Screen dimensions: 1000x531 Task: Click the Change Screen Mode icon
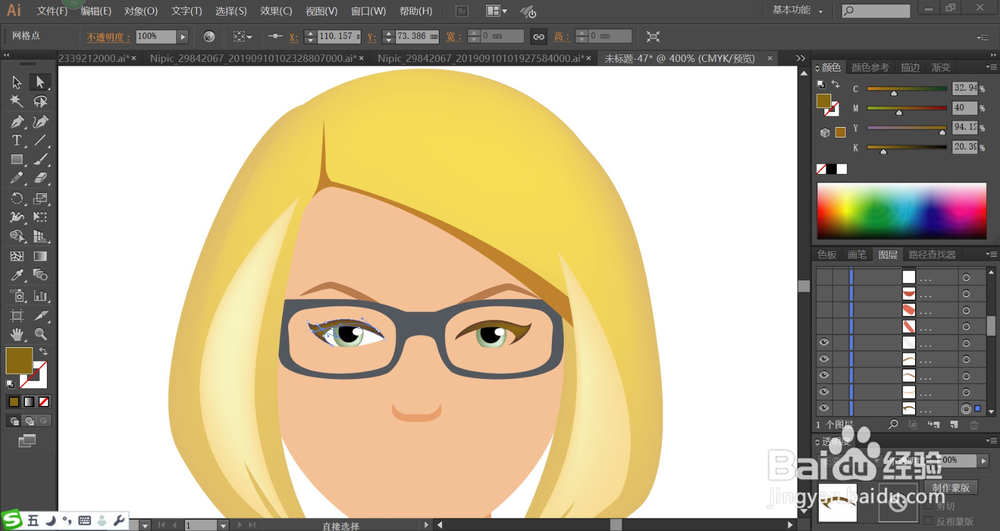pos(27,440)
